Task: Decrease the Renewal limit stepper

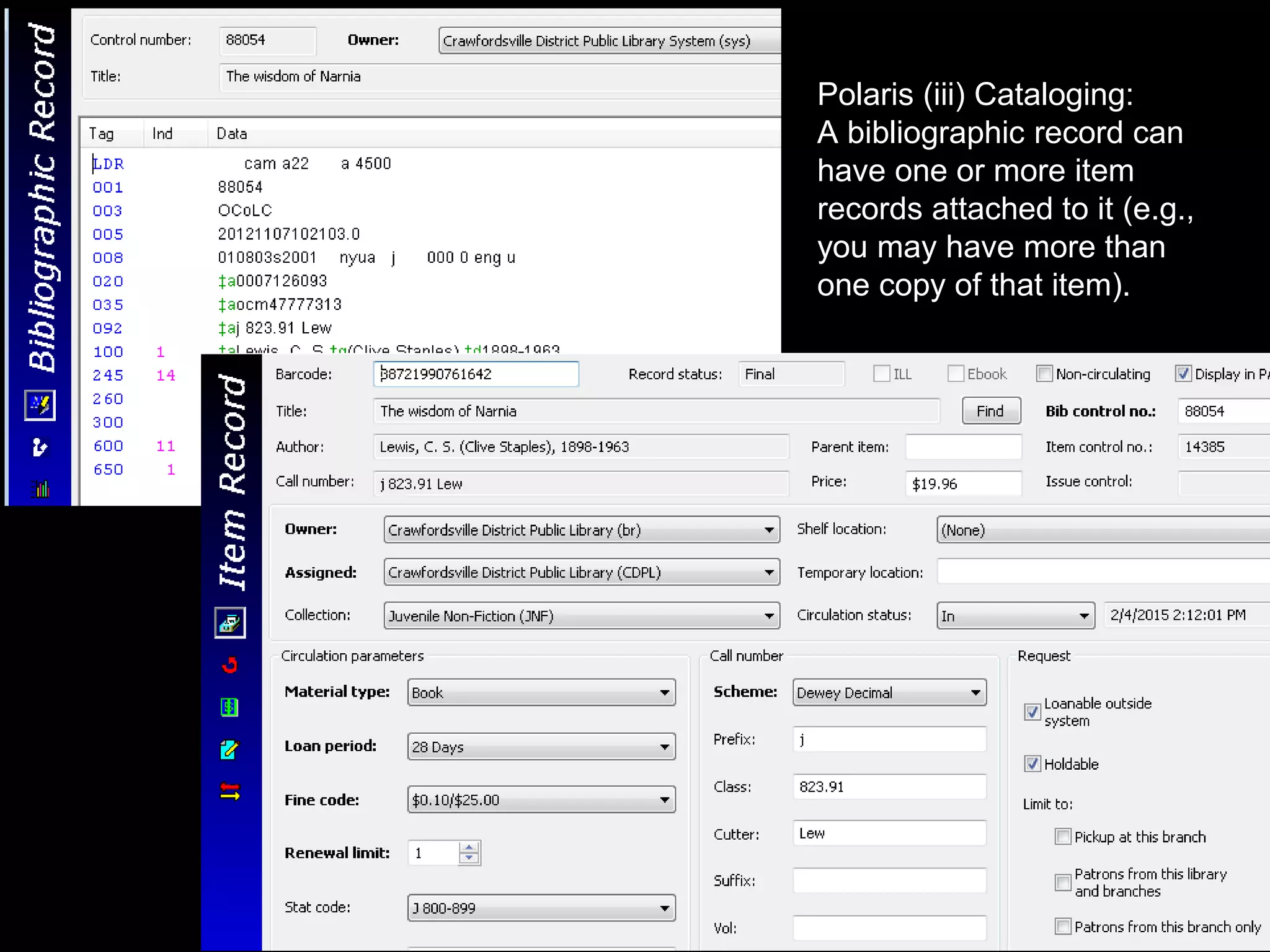Action: tap(469, 858)
